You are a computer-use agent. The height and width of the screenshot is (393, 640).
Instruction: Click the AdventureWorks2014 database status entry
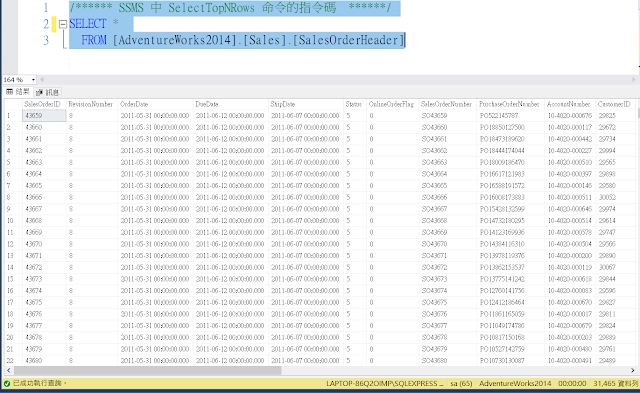pyautogui.click(x=515, y=384)
